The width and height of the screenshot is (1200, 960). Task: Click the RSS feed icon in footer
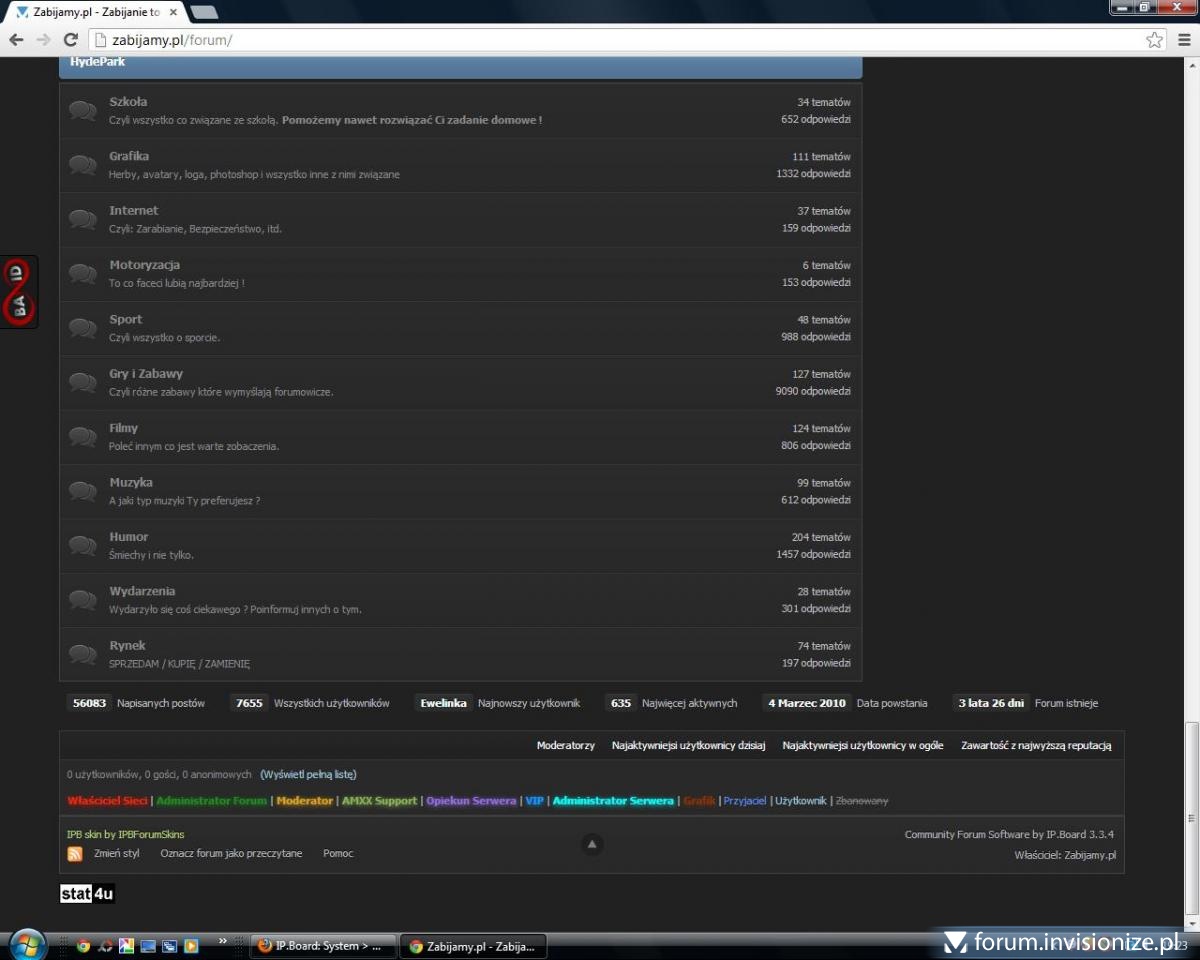[x=75, y=854]
